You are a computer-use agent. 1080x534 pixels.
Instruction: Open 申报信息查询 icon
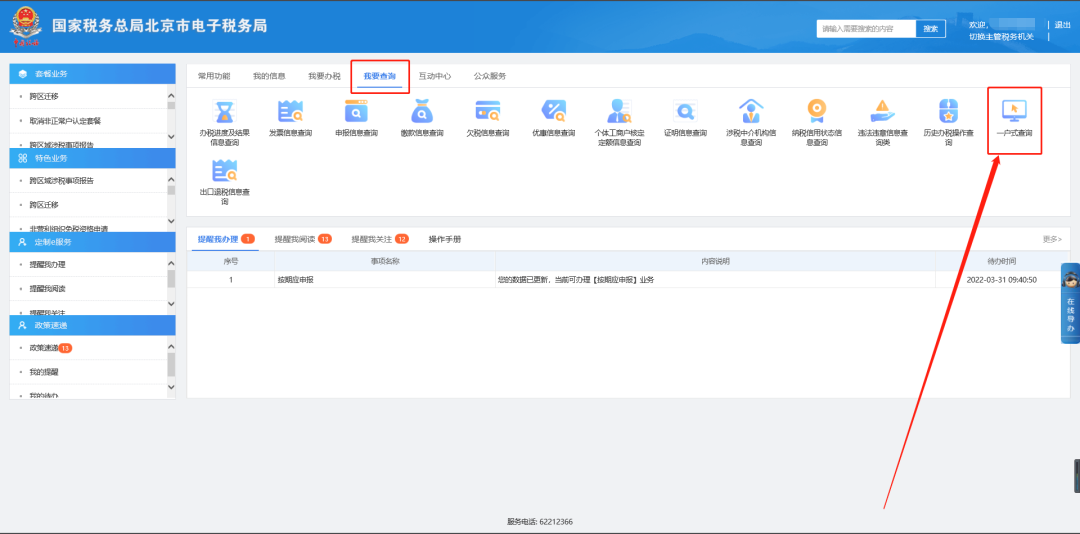pyautogui.click(x=356, y=111)
